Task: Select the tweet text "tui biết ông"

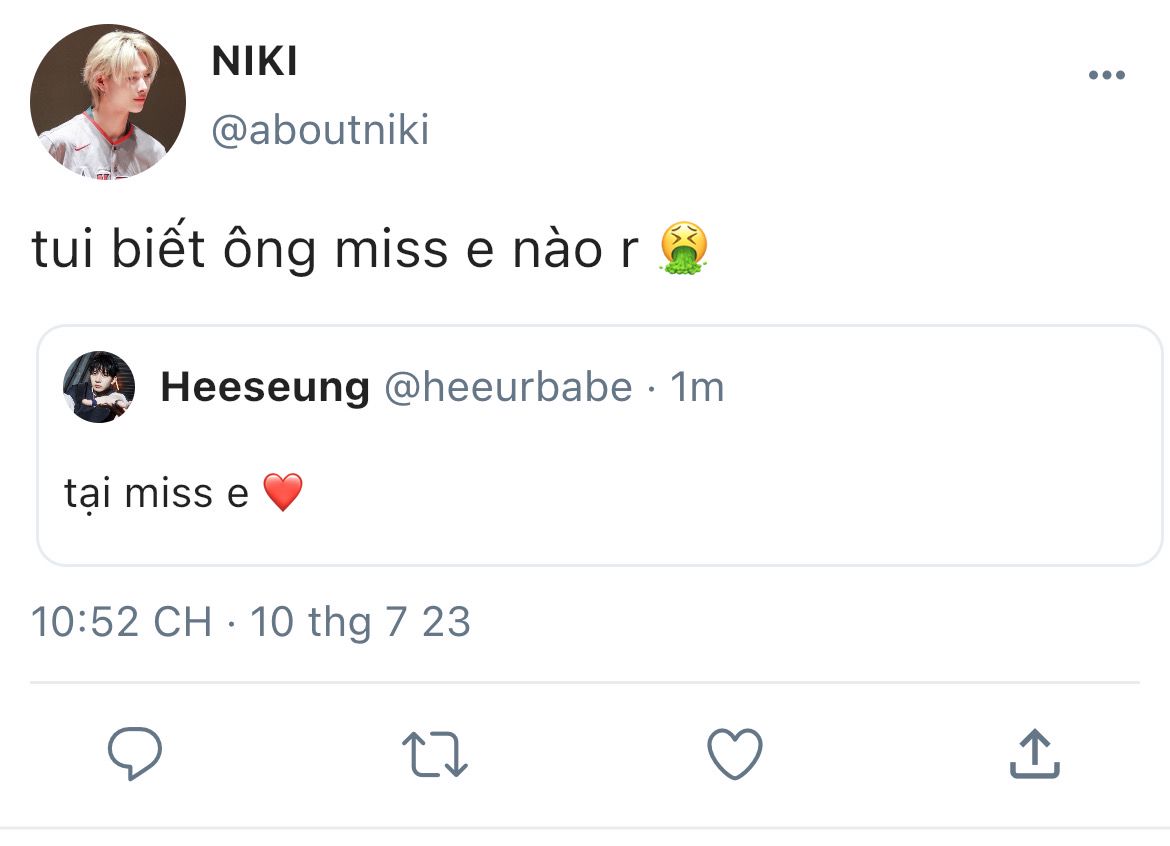Action: coord(172,250)
